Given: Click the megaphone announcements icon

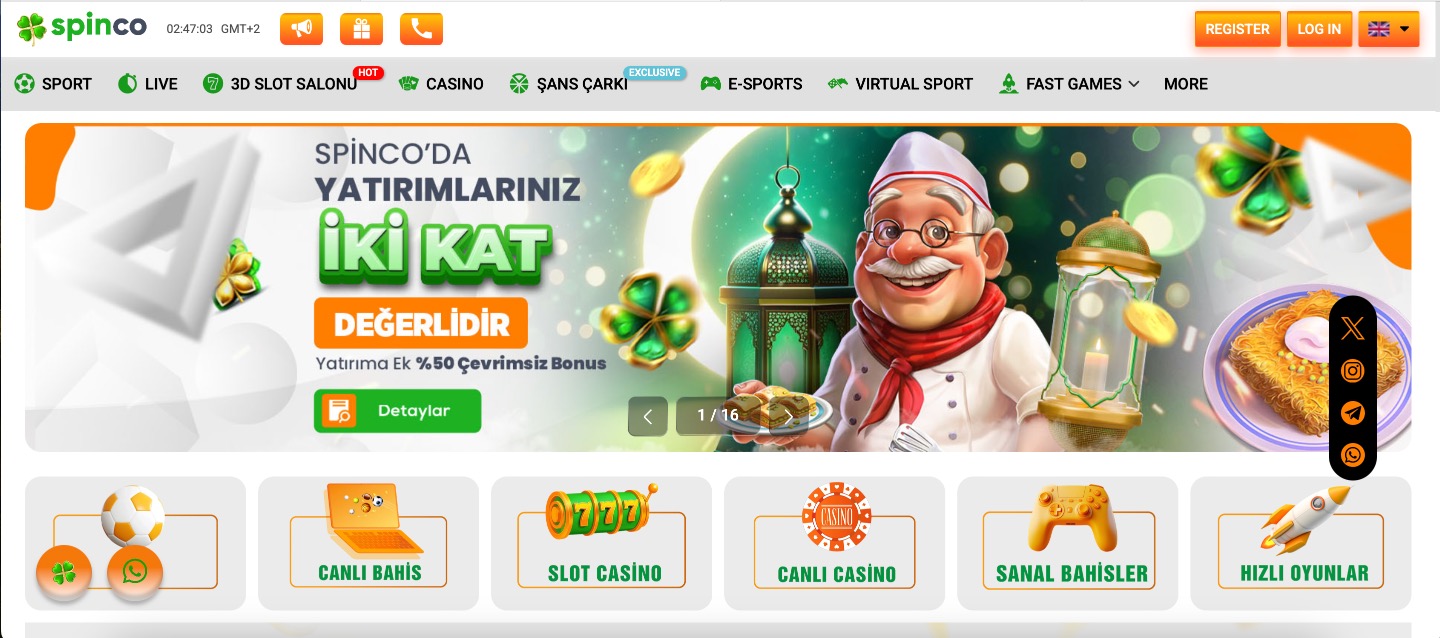Looking at the screenshot, I should point(301,29).
